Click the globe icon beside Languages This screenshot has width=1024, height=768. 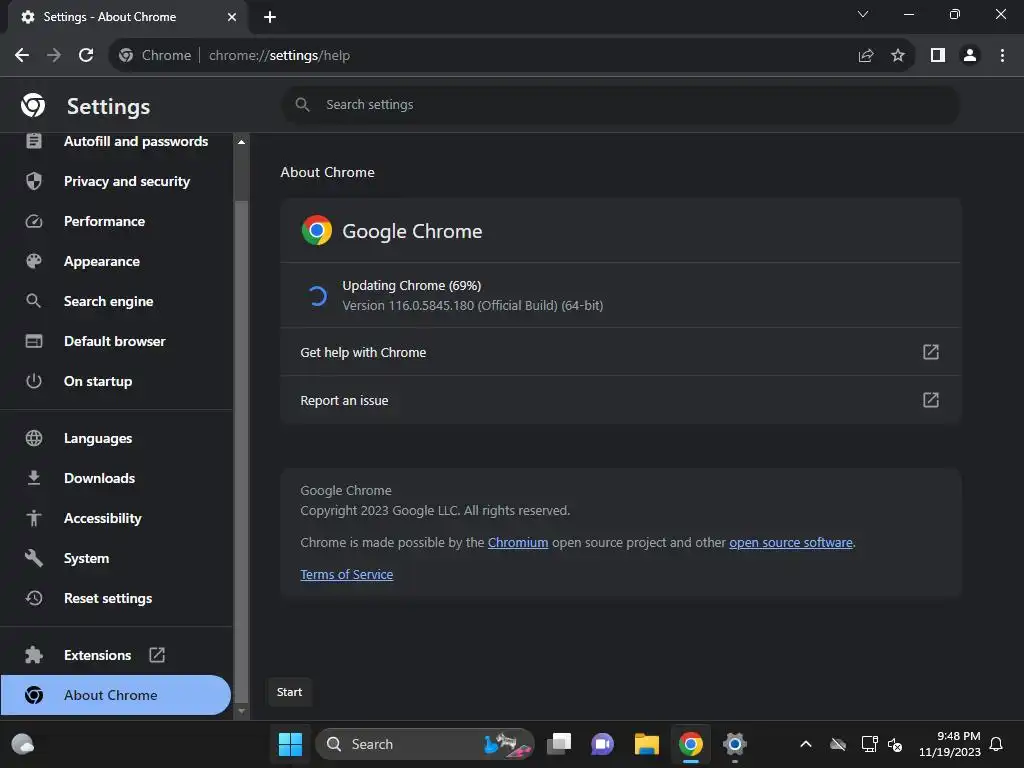point(34,438)
